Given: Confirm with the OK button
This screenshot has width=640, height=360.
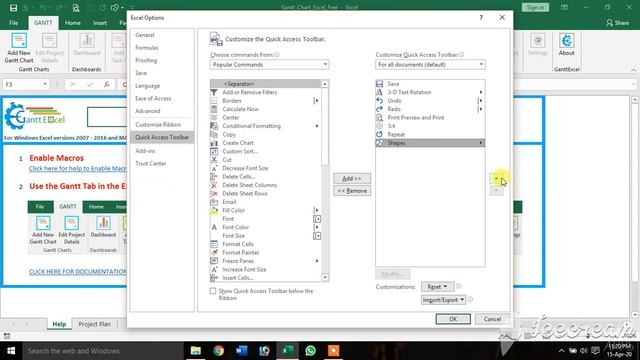Looking at the screenshot, I should tap(453, 319).
